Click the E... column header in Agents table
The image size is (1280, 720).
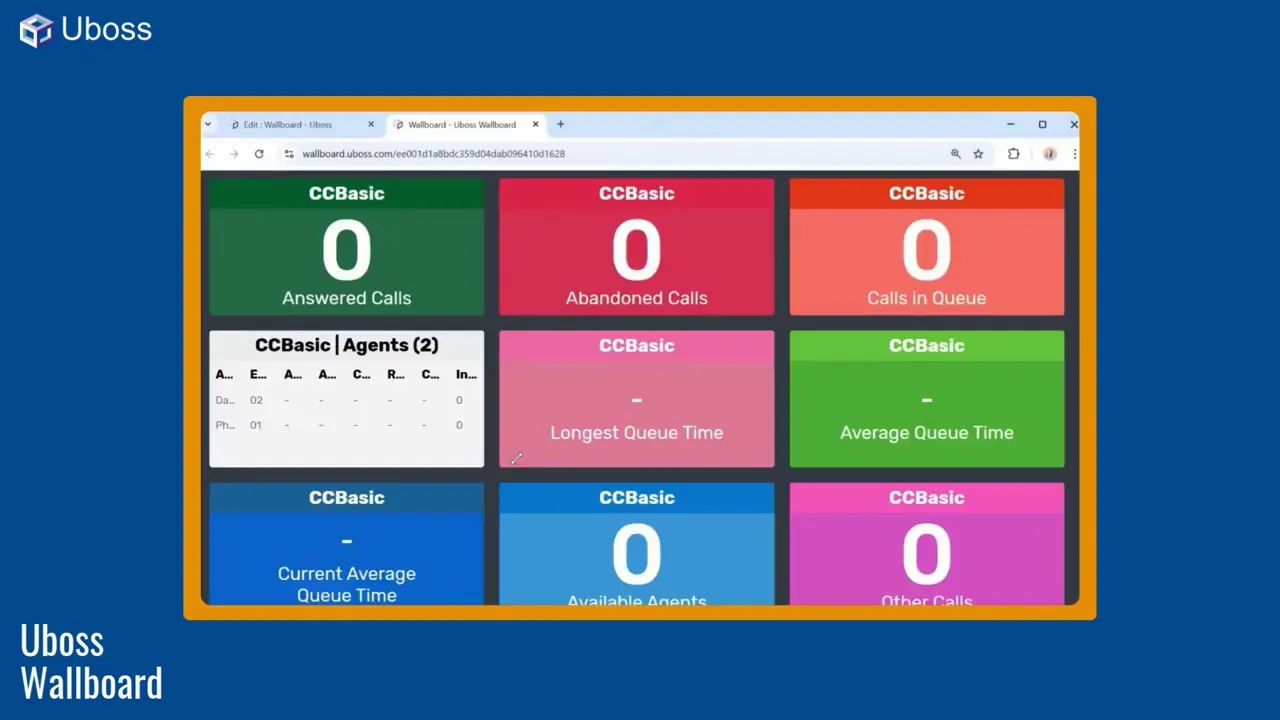pyautogui.click(x=258, y=374)
